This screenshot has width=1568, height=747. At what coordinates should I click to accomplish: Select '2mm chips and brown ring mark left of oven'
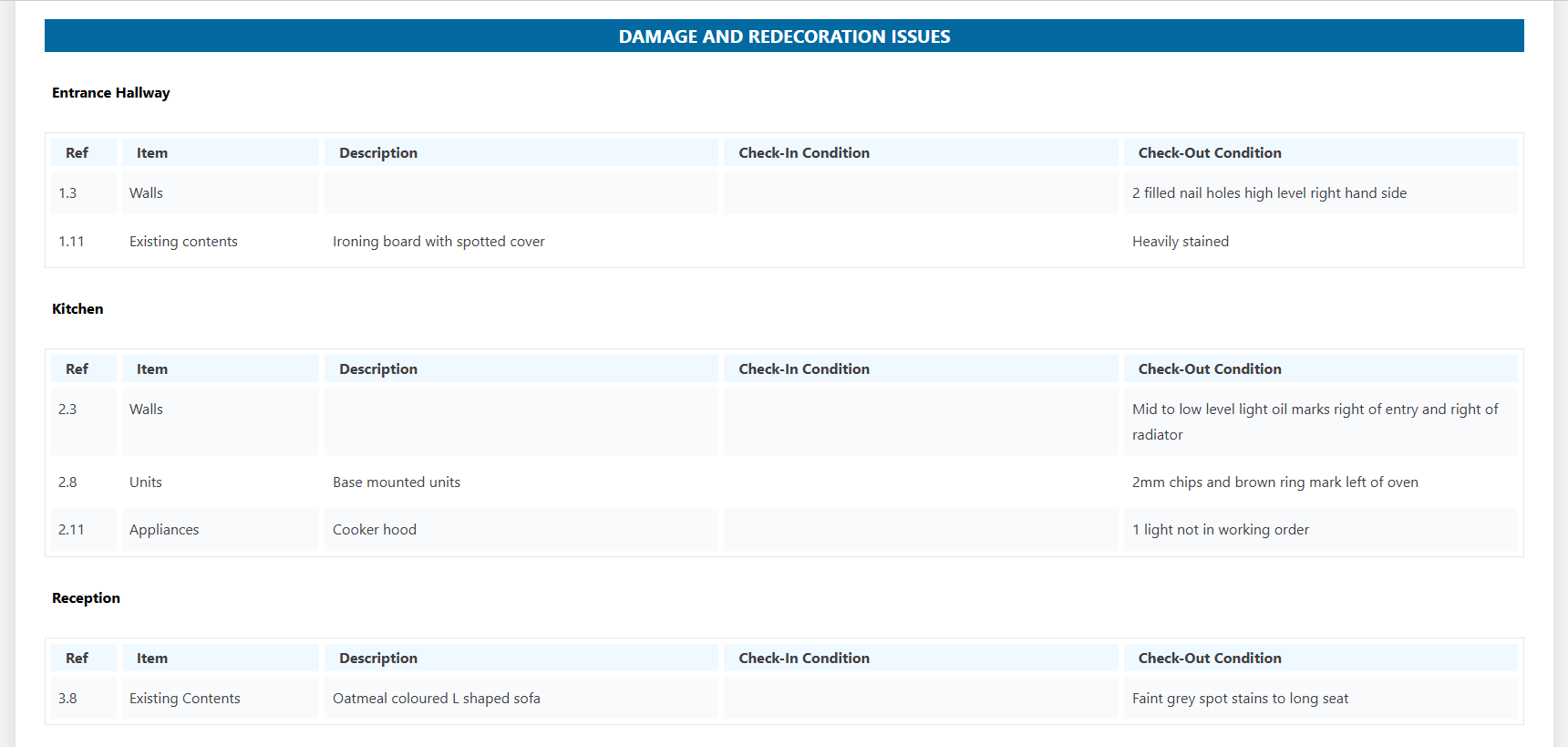point(1275,482)
